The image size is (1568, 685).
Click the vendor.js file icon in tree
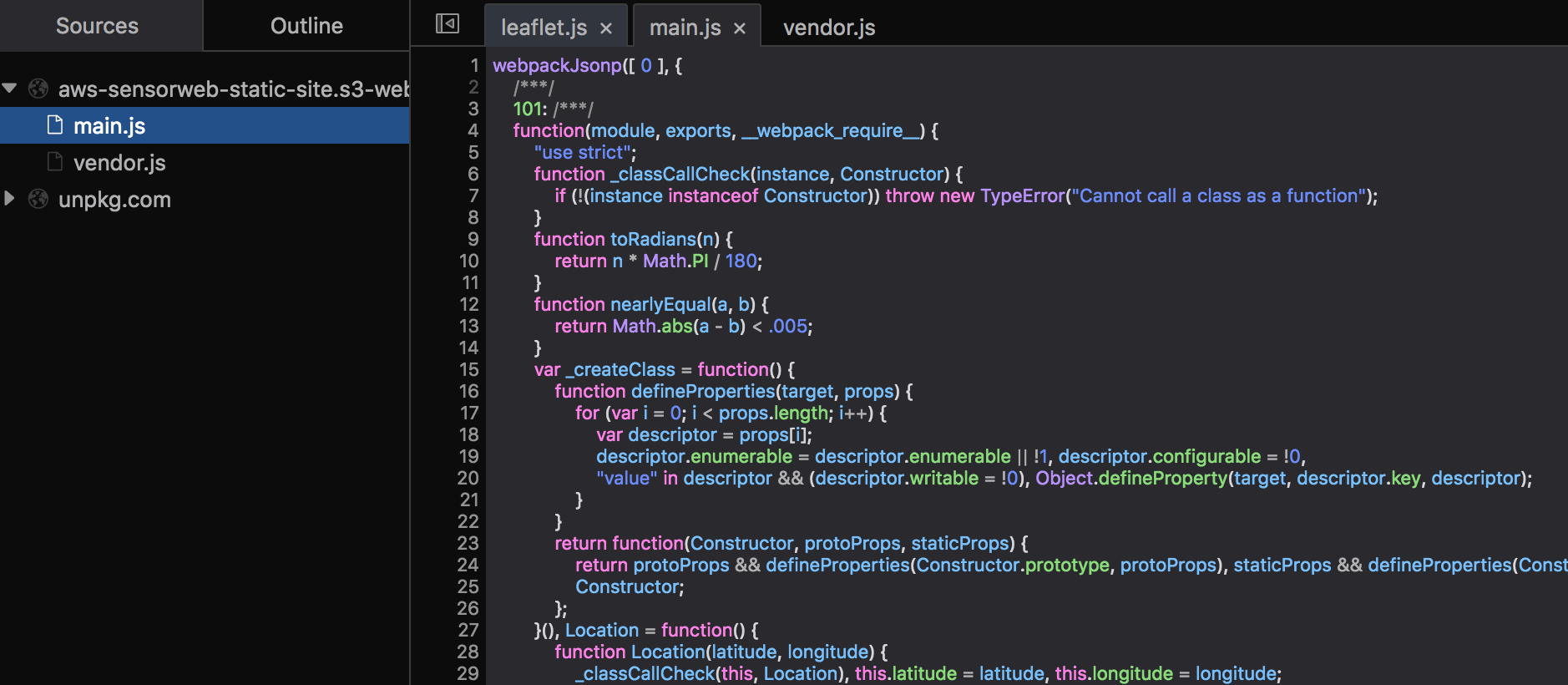(55, 161)
